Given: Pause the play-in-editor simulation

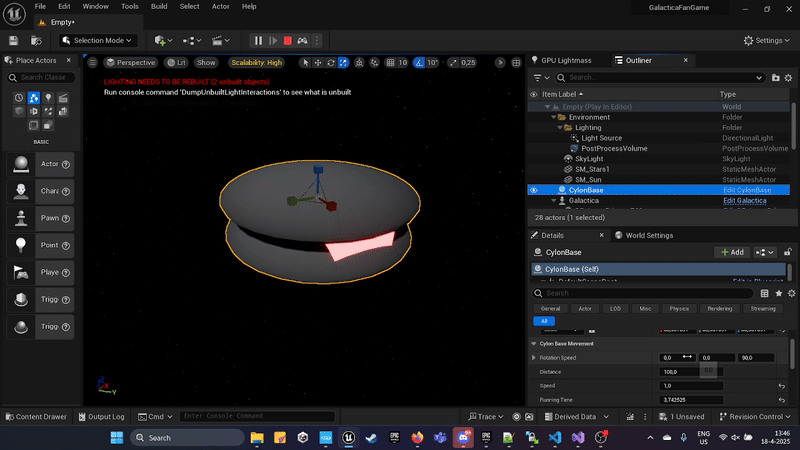Looking at the screenshot, I should pos(258,40).
